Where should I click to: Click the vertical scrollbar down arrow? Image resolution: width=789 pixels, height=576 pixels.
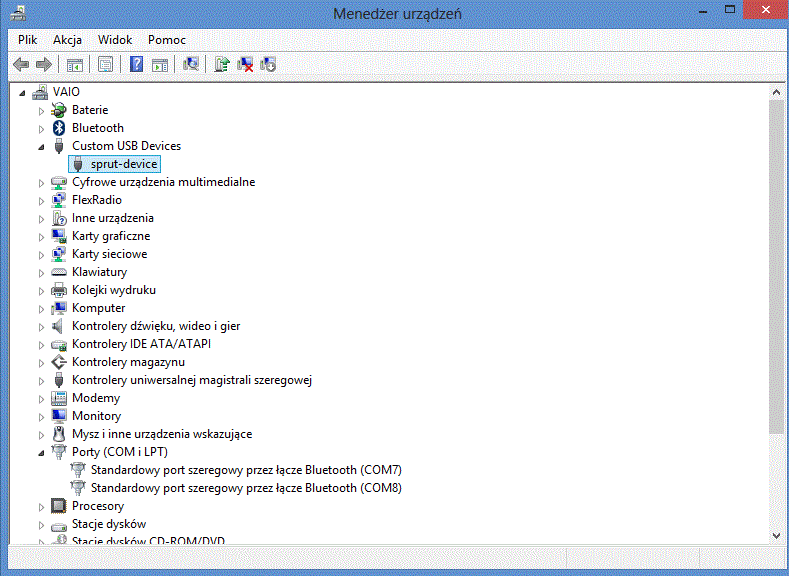click(x=776, y=537)
